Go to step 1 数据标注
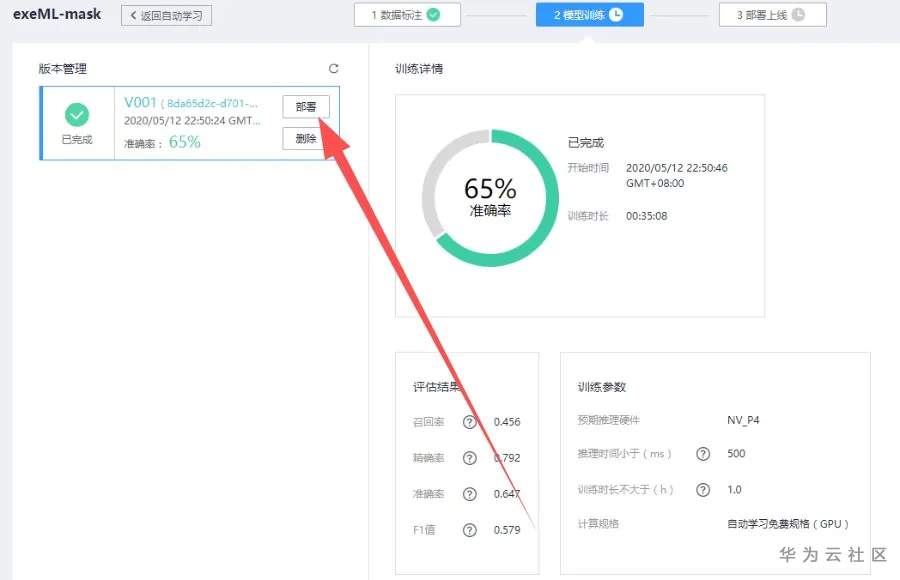The height and width of the screenshot is (580, 900). click(408, 15)
